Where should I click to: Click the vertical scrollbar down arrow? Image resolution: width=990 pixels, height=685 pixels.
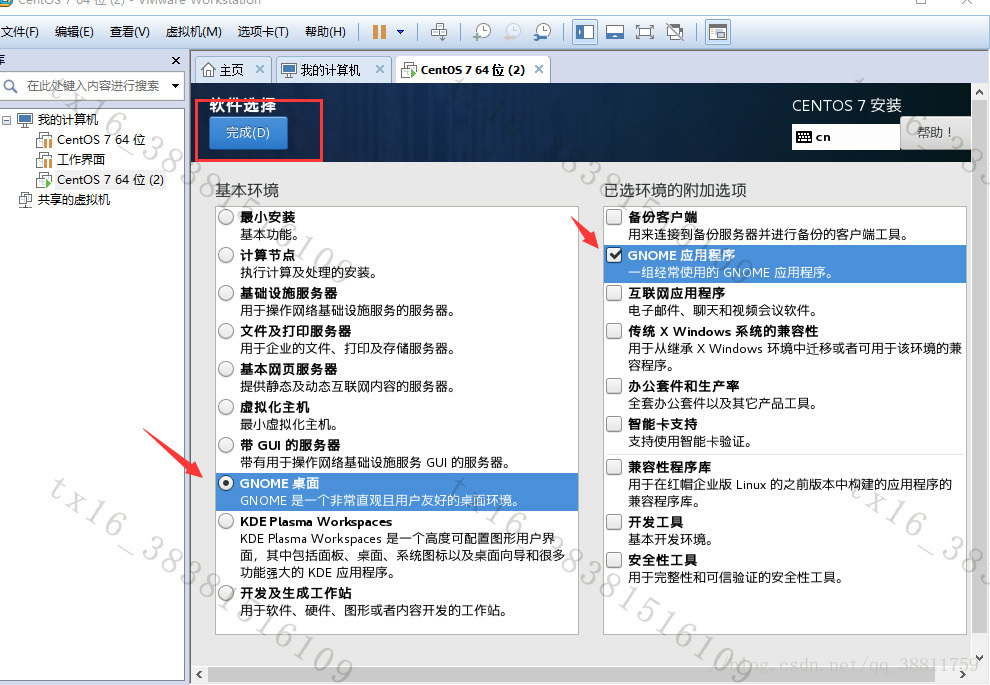click(x=979, y=657)
